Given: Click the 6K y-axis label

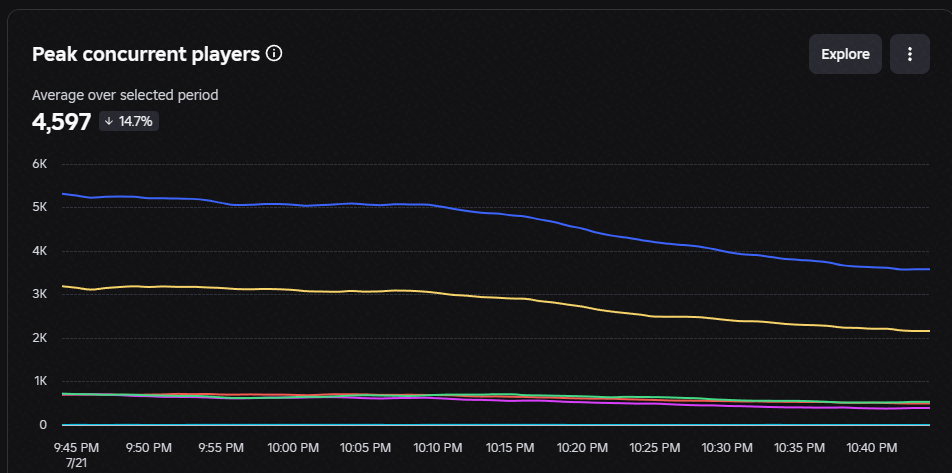Looking at the screenshot, I should click(39, 164).
